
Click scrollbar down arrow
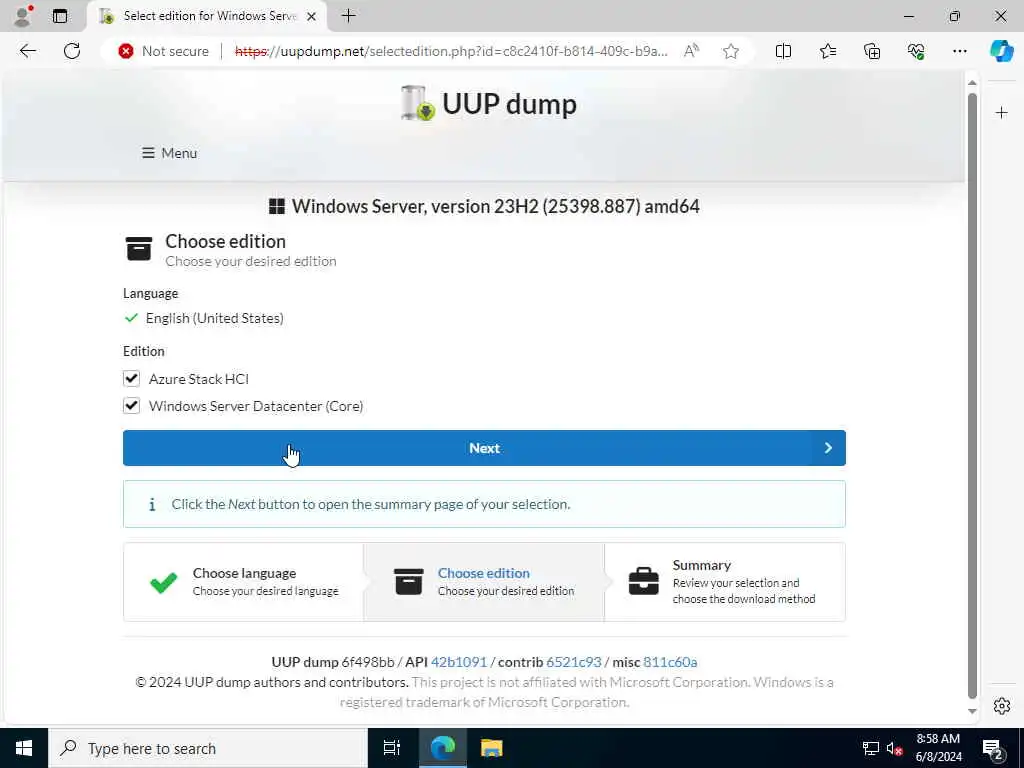[x=972, y=711]
